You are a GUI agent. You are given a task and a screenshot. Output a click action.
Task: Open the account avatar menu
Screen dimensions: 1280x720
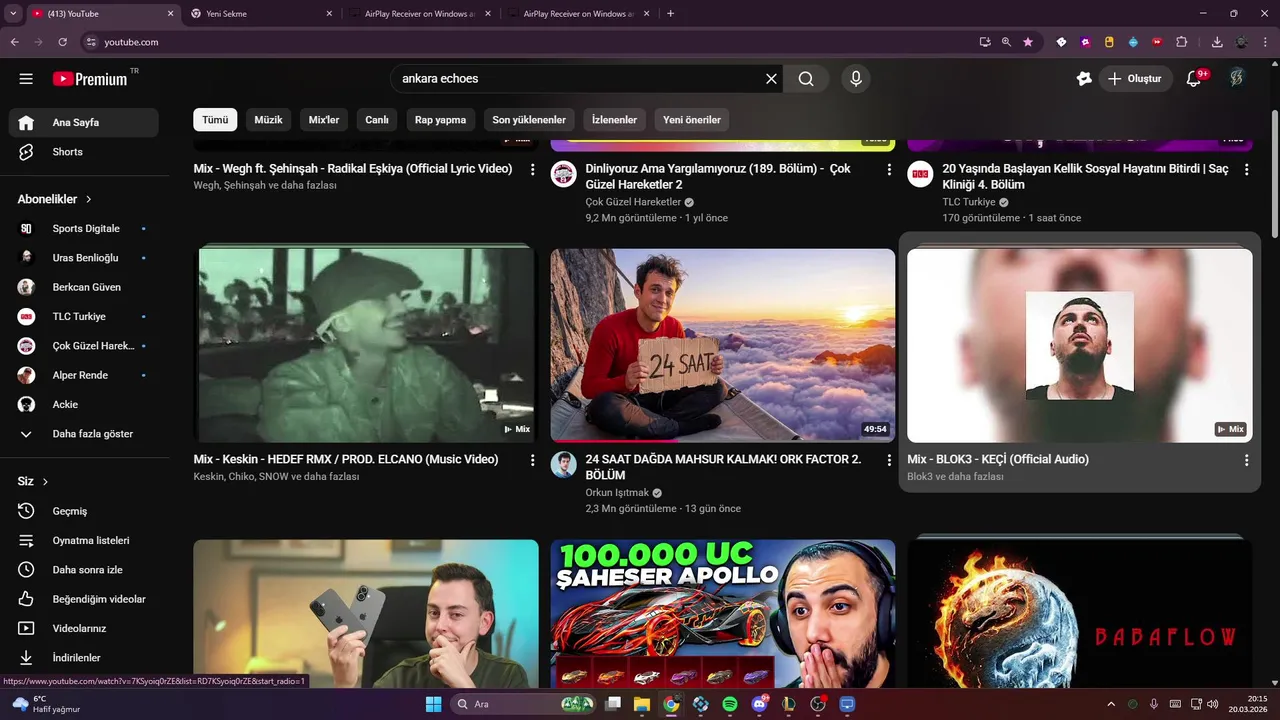click(x=1237, y=78)
